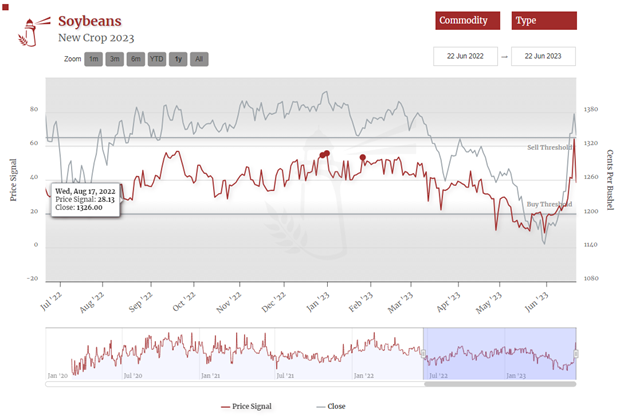
Task: Click the Soybeans title text
Action: (90, 21)
